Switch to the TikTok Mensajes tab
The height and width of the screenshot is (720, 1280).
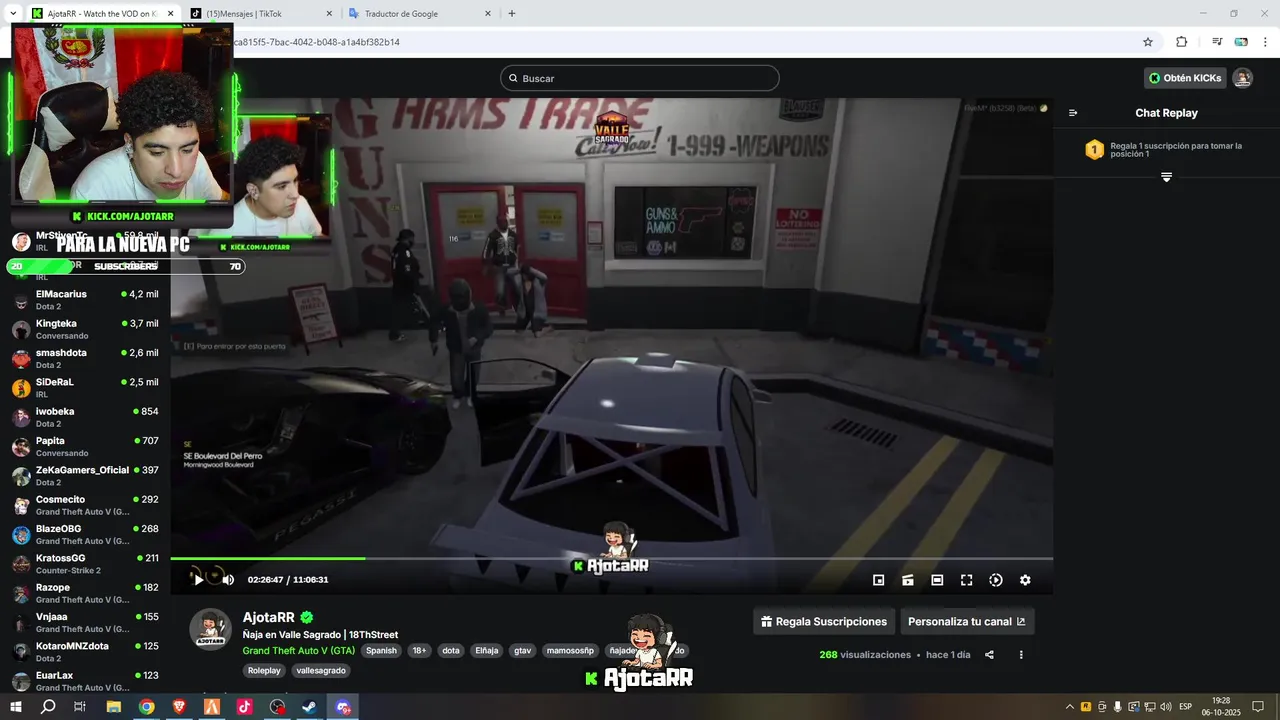click(x=260, y=14)
